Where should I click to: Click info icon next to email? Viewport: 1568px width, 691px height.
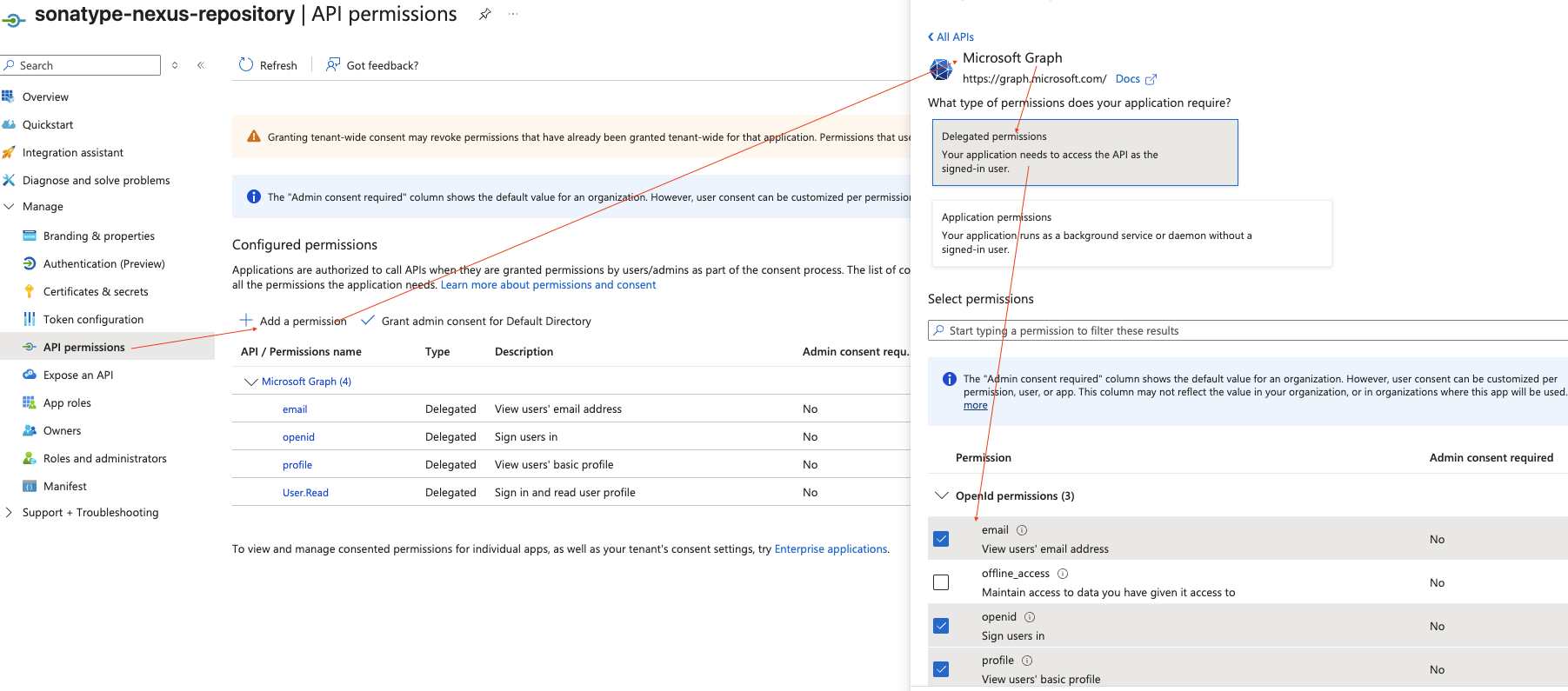[x=1022, y=530]
